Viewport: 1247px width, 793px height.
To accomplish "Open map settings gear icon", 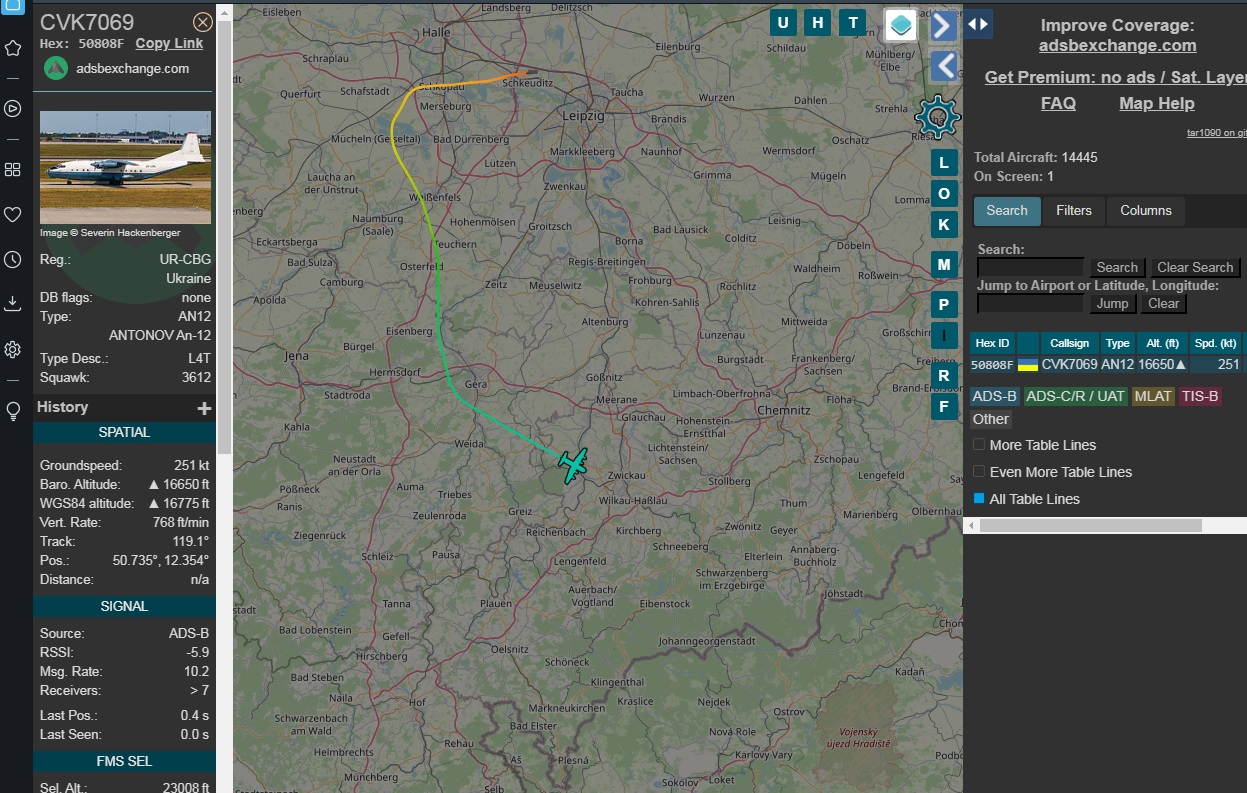I will [937, 118].
